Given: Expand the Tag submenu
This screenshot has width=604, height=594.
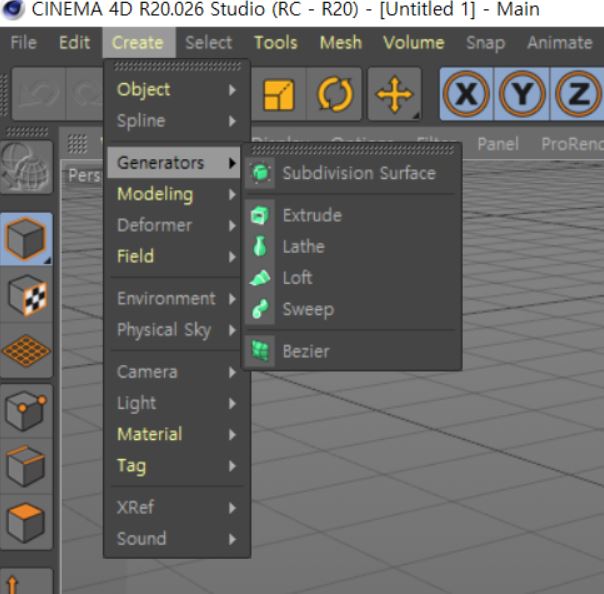Looking at the screenshot, I should tap(177, 466).
